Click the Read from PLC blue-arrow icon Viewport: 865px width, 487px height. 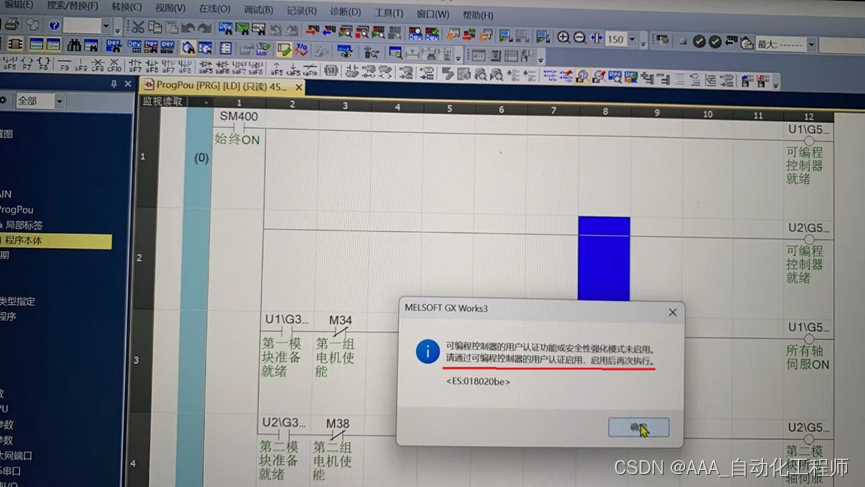329,30
